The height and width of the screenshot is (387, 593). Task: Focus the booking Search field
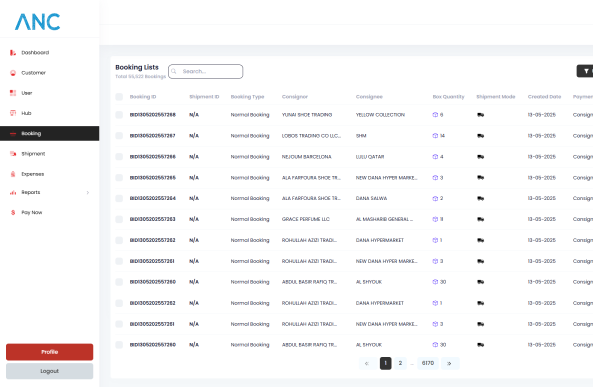pos(206,71)
